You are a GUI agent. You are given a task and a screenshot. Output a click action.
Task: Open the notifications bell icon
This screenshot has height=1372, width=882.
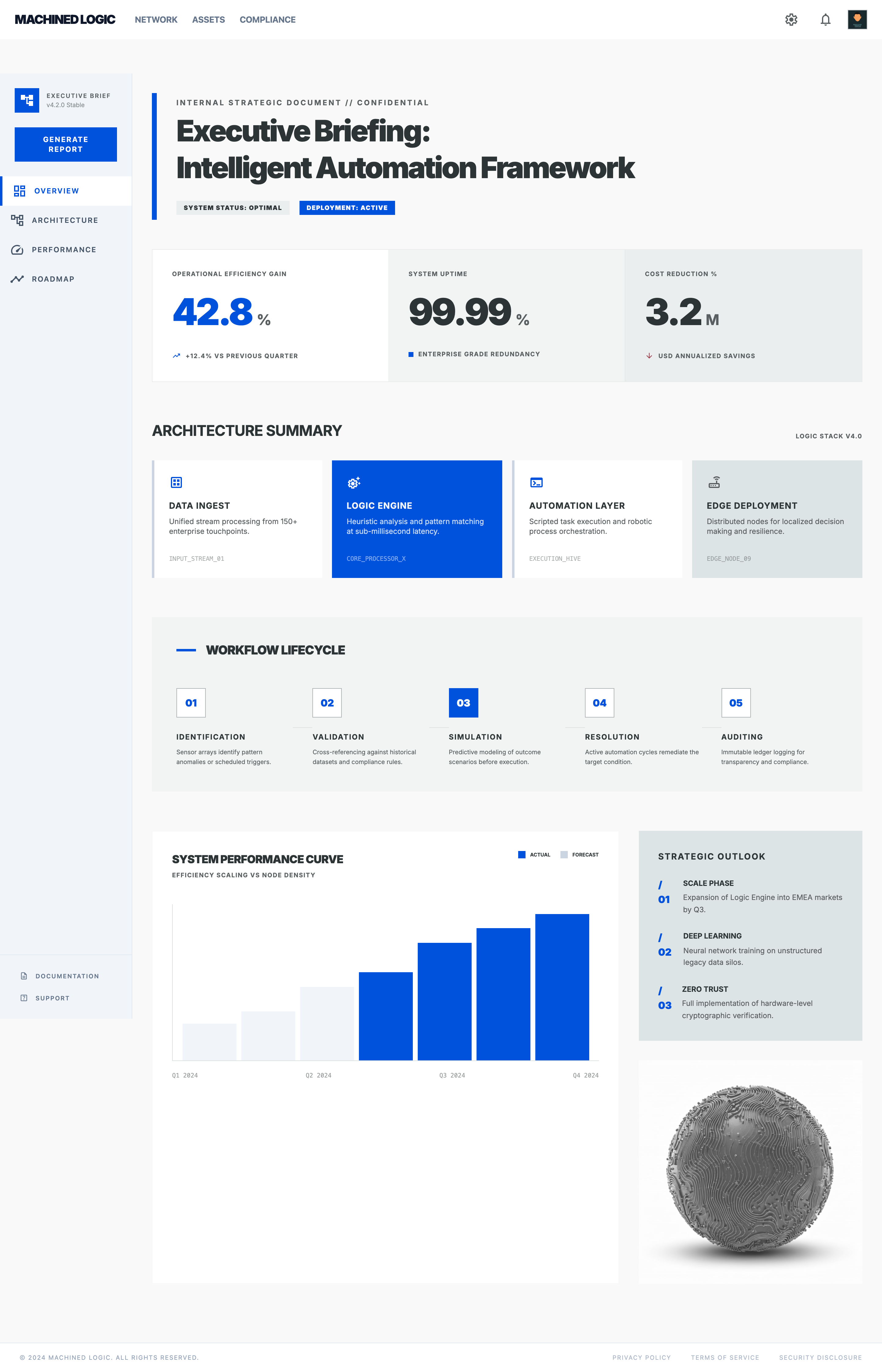coord(826,20)
